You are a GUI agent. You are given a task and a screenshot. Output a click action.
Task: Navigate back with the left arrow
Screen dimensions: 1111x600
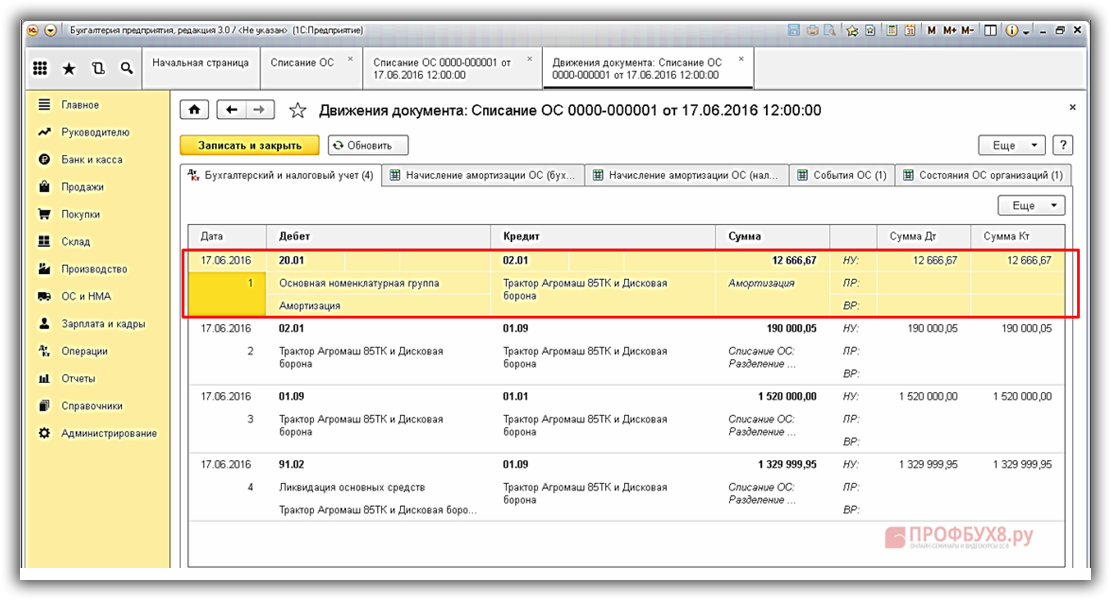[232, 110]
